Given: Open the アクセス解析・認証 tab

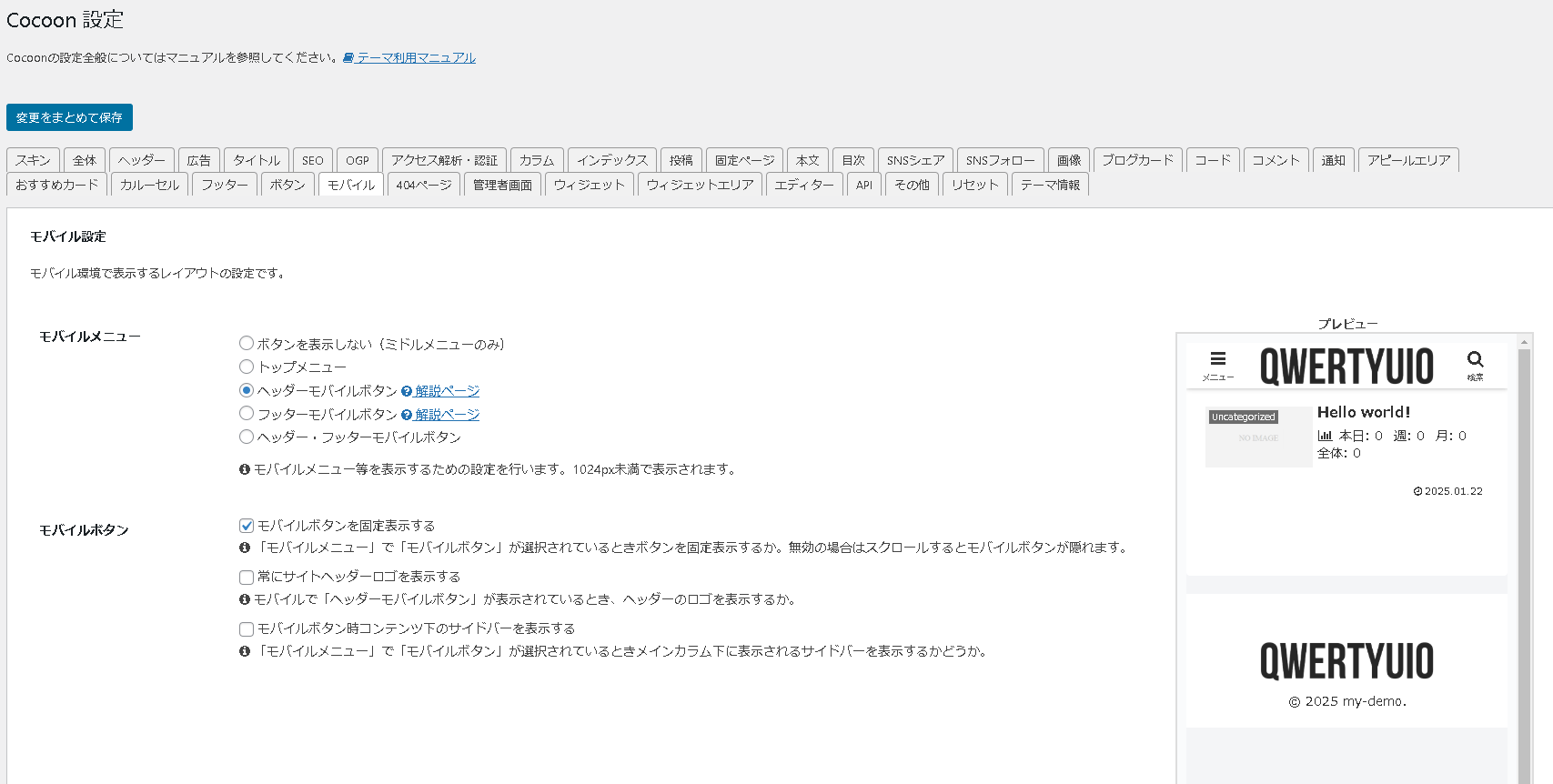Looking at the screenshot, I should (445, 160).
